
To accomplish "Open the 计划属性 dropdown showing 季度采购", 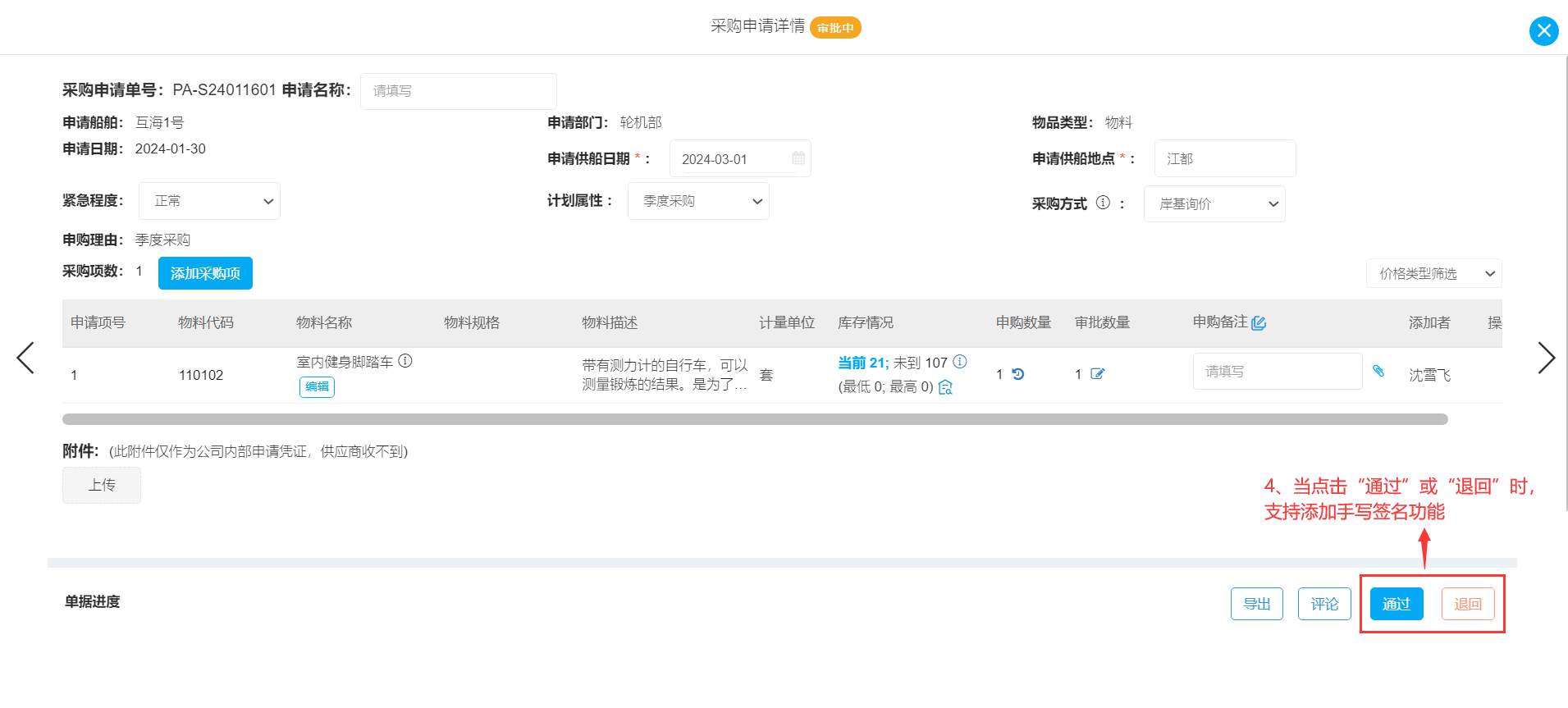I will tap(698, 201).
